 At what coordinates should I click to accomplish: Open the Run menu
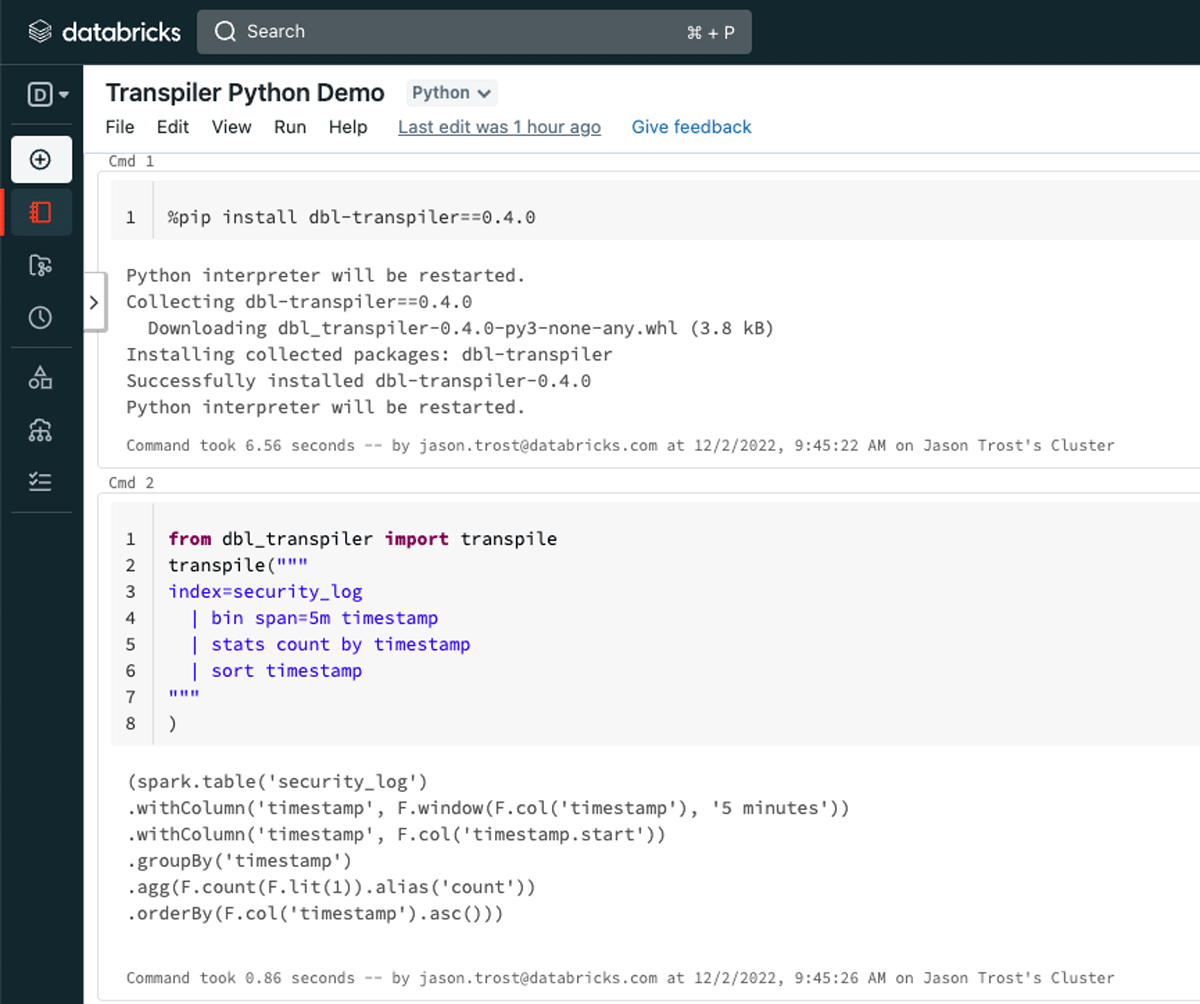[290, 127]
